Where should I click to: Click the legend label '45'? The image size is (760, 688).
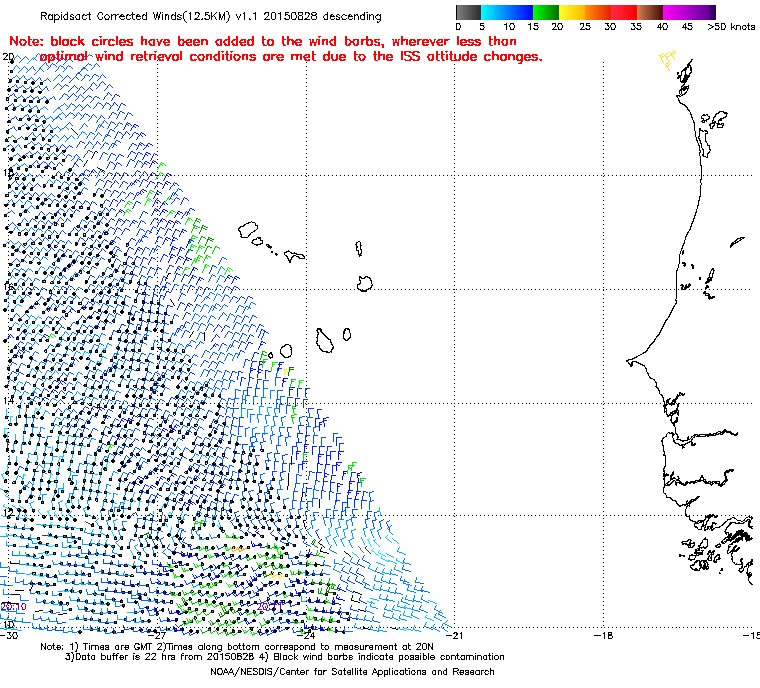tap(687, 27)
